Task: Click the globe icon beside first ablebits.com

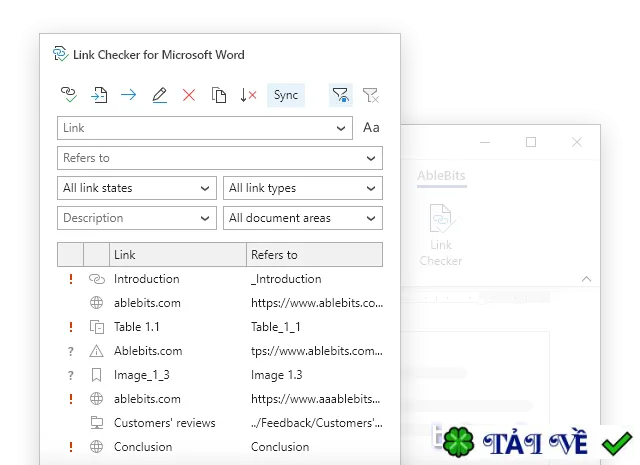Action: click(96, 303)
